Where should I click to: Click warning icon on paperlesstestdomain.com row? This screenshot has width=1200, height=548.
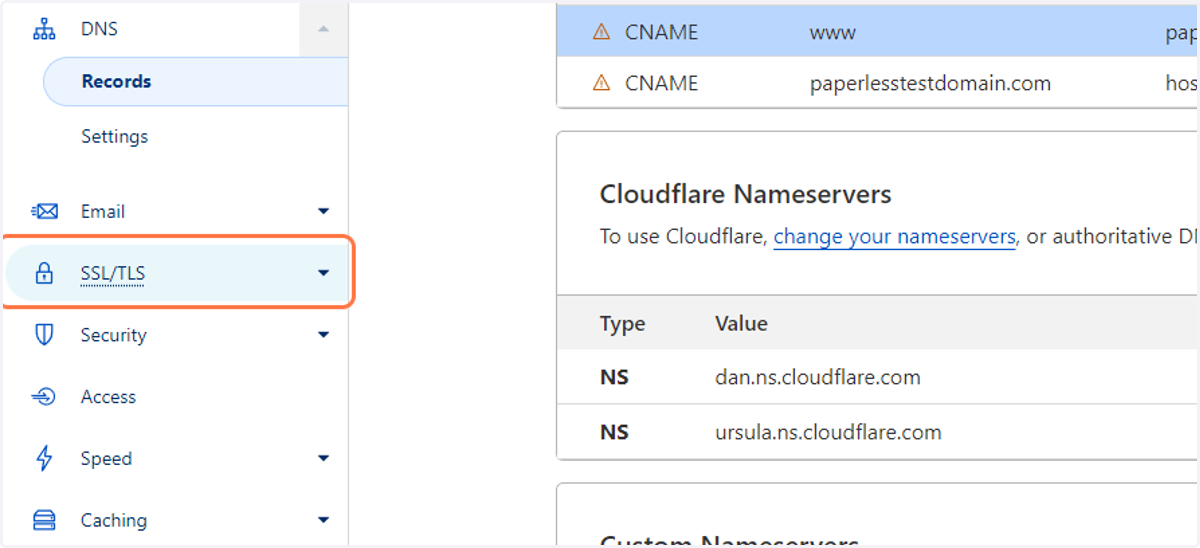601,83
